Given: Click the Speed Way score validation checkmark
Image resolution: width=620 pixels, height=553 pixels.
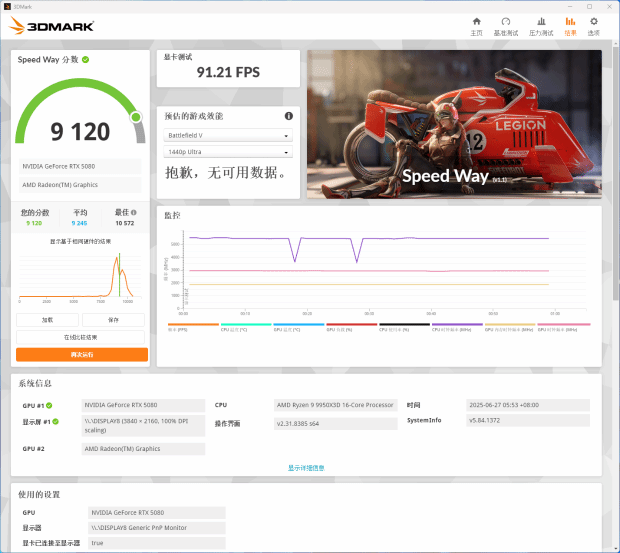Looking at the screenshot, I should (85, 60).
